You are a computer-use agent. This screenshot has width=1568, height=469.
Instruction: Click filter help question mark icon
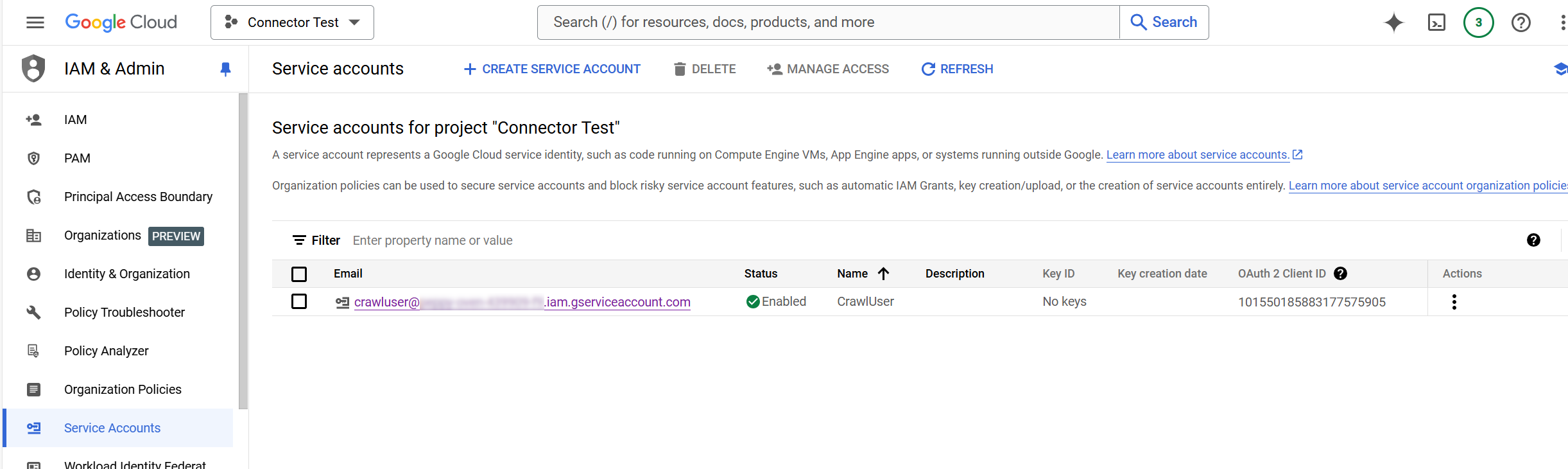pos(1533,240)
